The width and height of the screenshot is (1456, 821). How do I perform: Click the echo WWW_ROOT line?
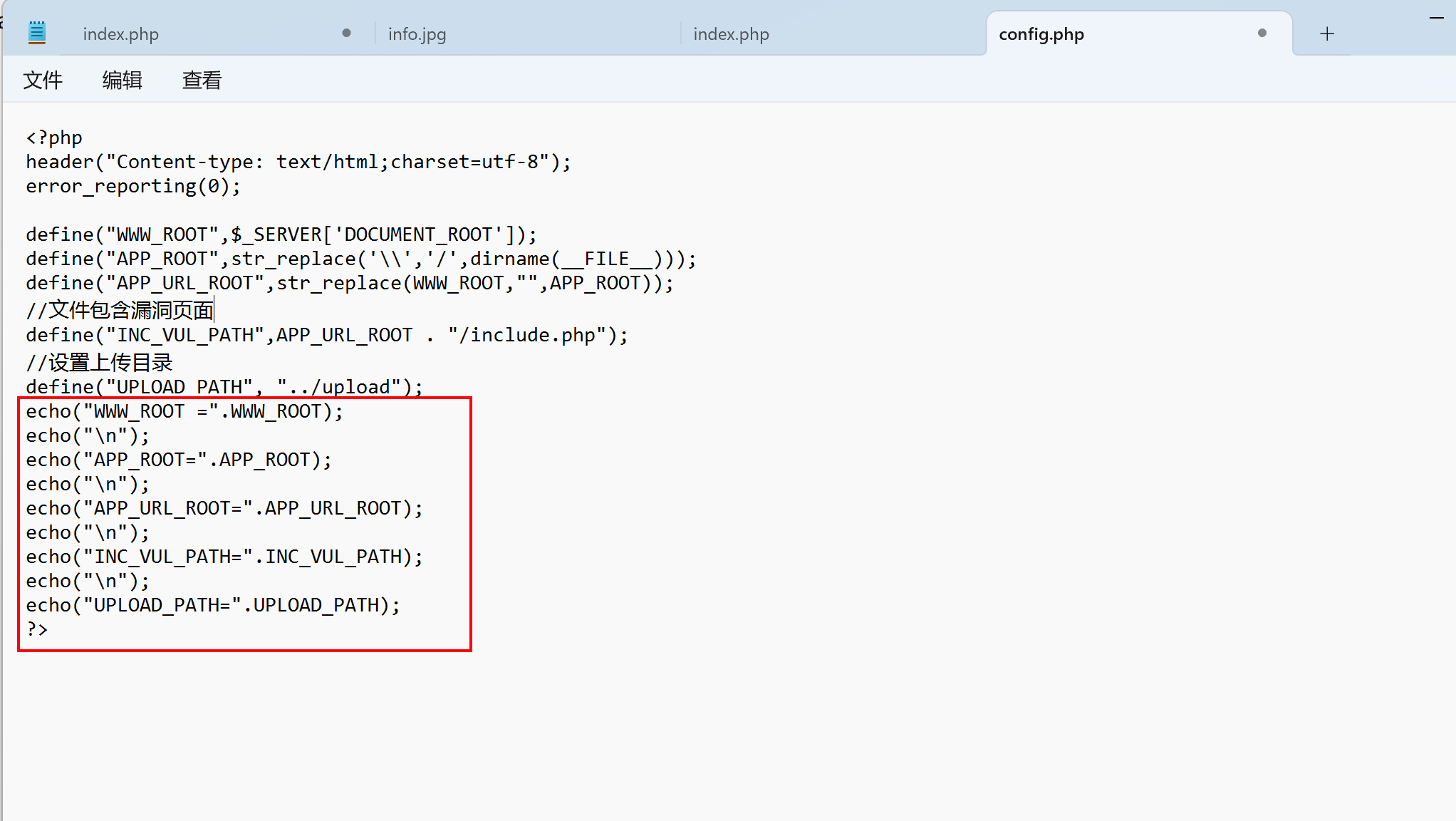click(184, 411)
